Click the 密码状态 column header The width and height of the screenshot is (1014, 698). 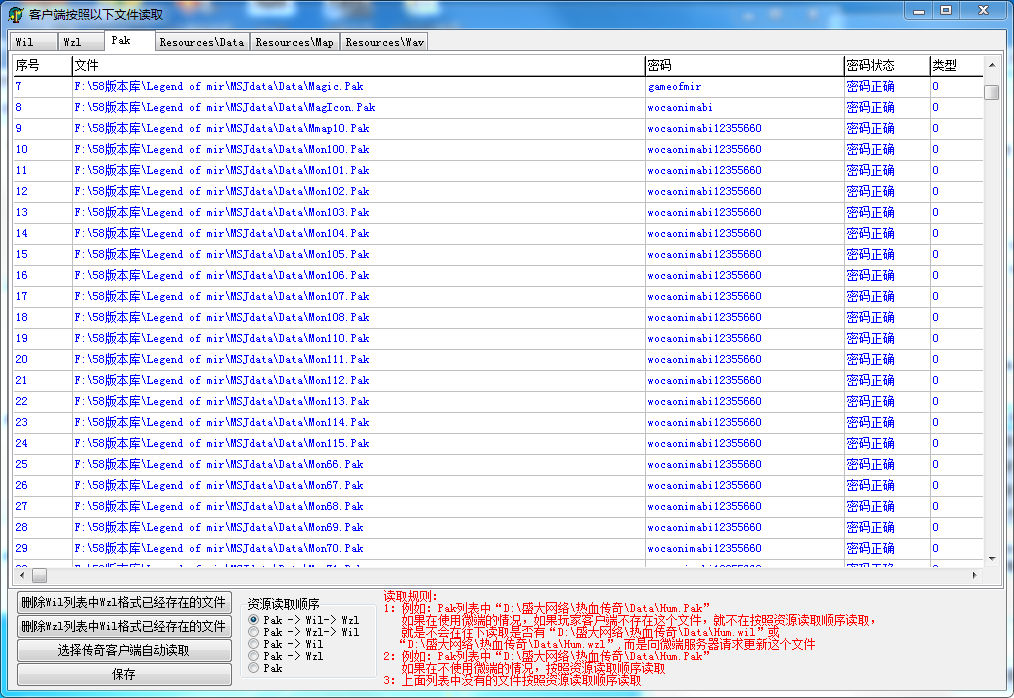[x=870, y=65]
